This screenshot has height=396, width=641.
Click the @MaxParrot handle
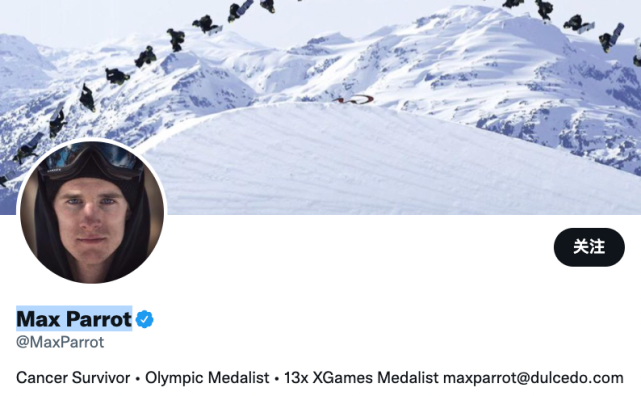(x=60, y=342)
